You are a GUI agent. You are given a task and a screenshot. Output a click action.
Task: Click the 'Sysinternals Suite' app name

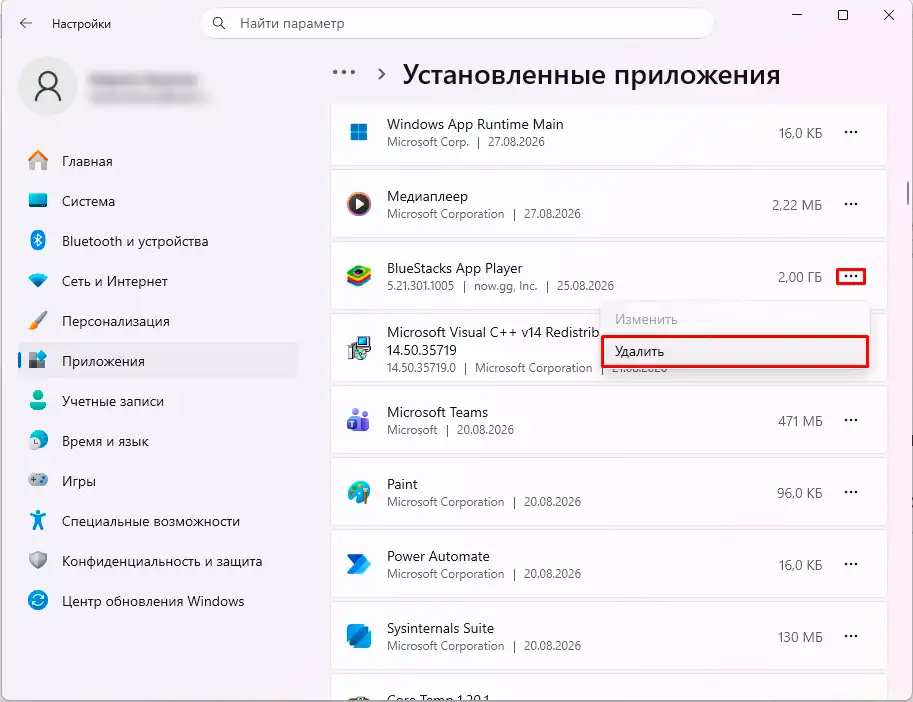pyautogui.click(x=441, y=629)
